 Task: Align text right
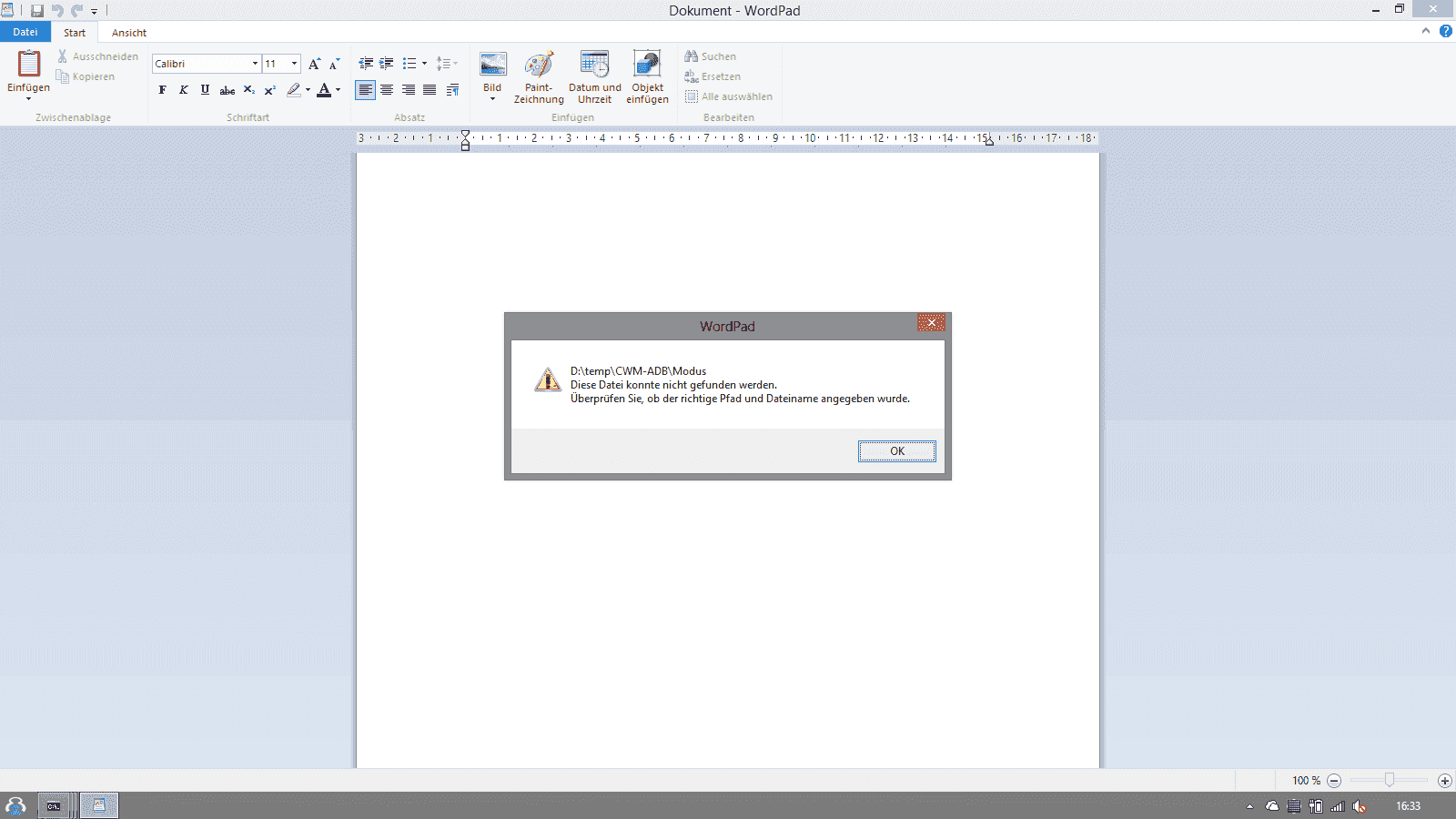pos(409,90)
